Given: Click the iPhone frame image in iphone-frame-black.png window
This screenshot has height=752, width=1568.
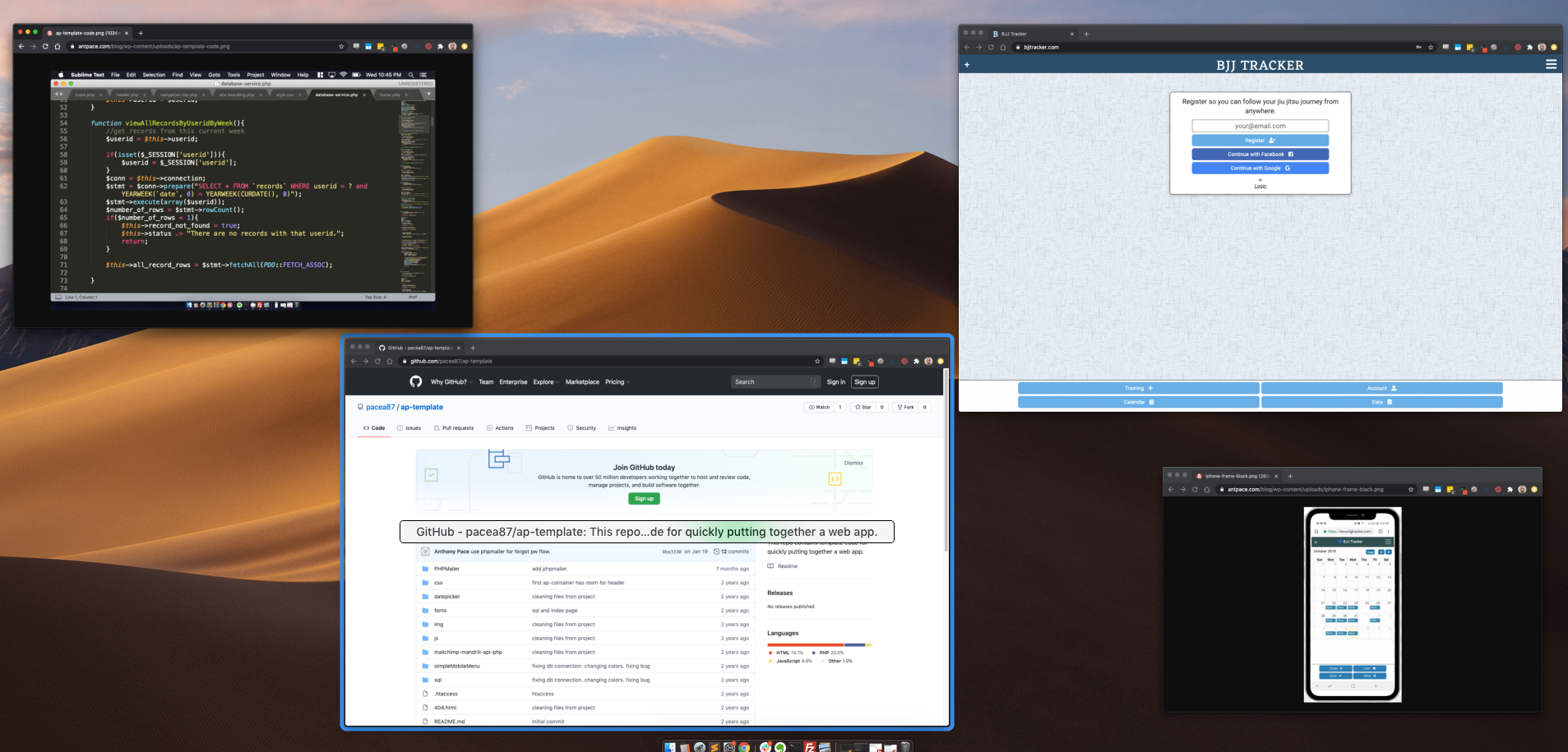Looking at the screenshot, I should coord(1353,604).
